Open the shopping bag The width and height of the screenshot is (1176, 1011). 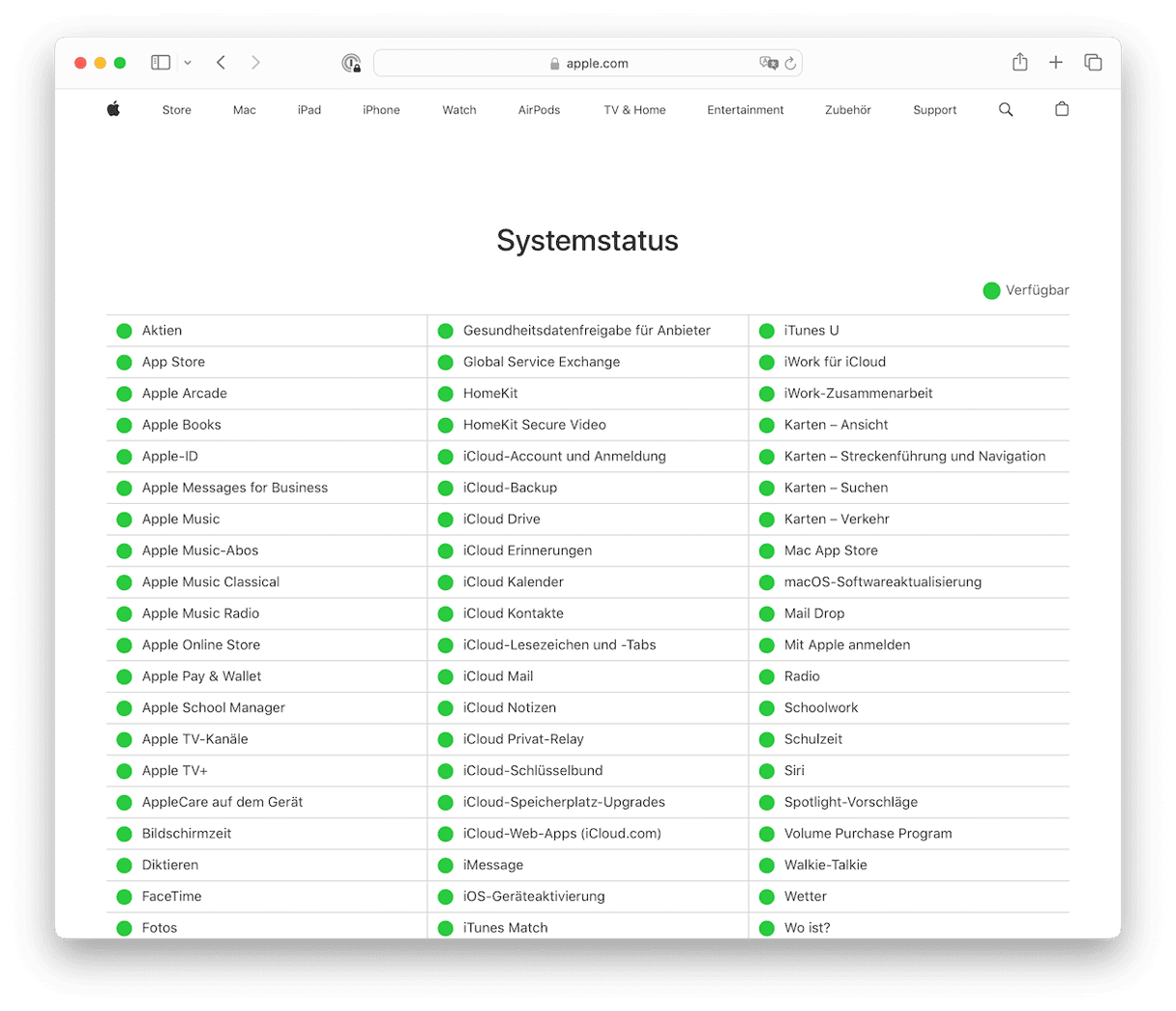[1062, 109]
